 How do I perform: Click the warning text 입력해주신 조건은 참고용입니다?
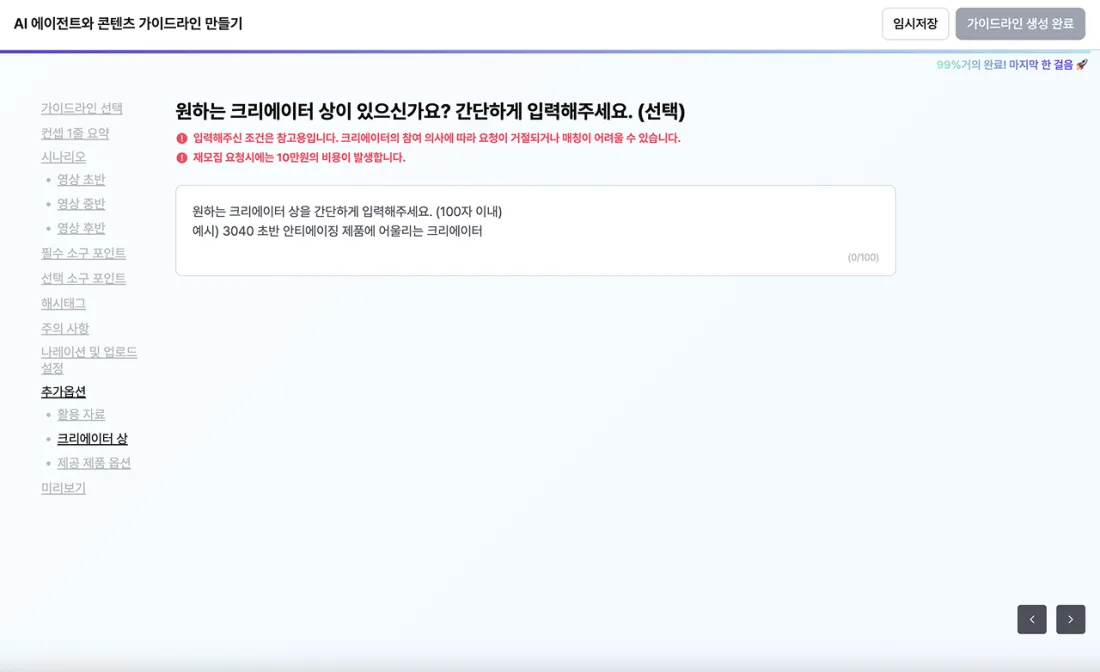[265, 138]
